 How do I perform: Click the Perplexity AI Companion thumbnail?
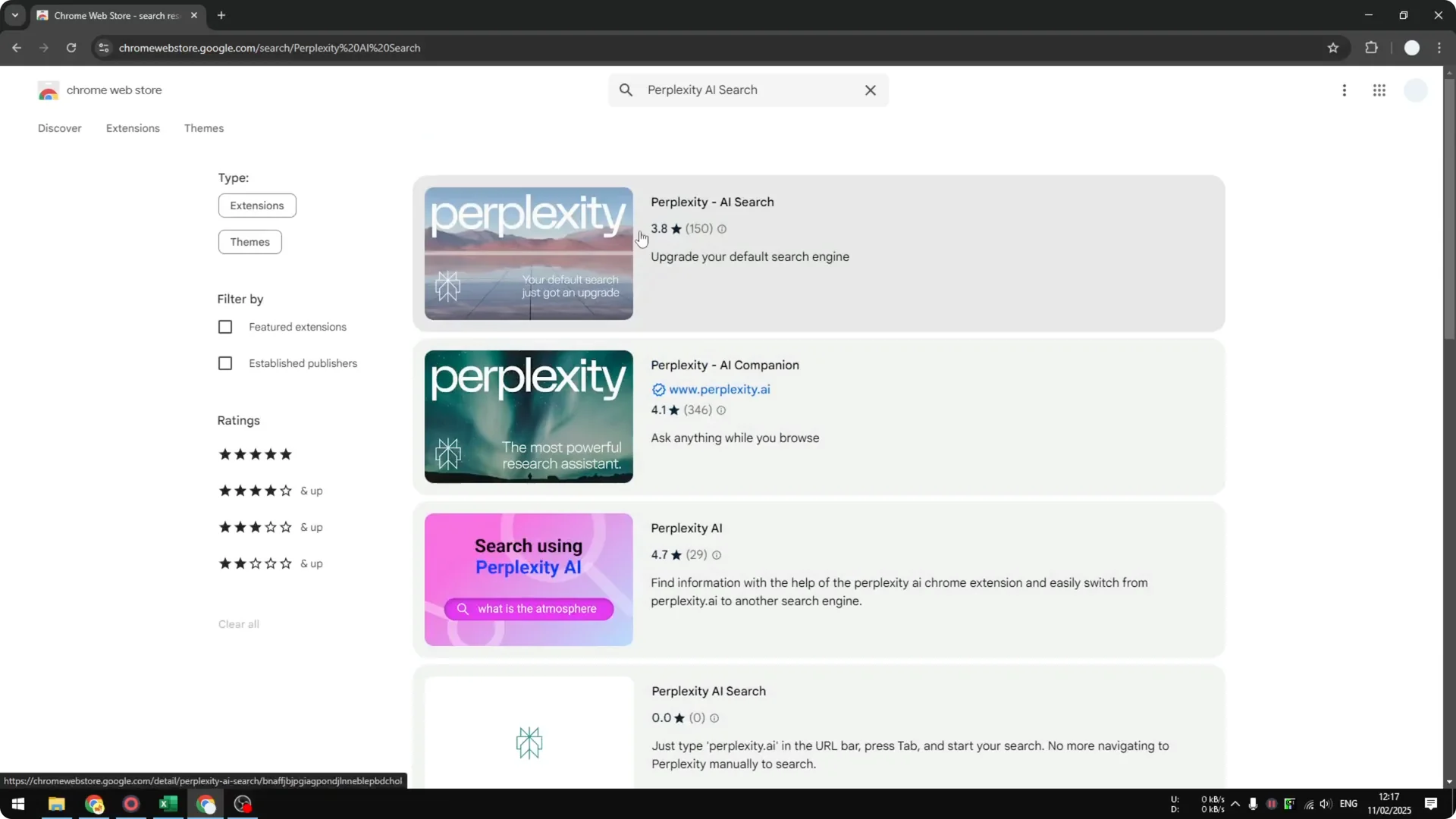[x=528, y=416]
